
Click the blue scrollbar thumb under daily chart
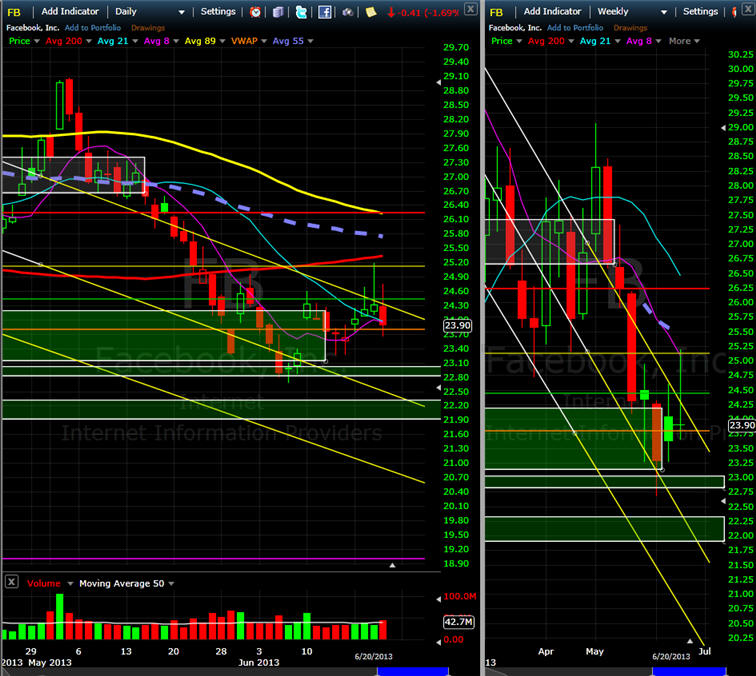point(413,671)
